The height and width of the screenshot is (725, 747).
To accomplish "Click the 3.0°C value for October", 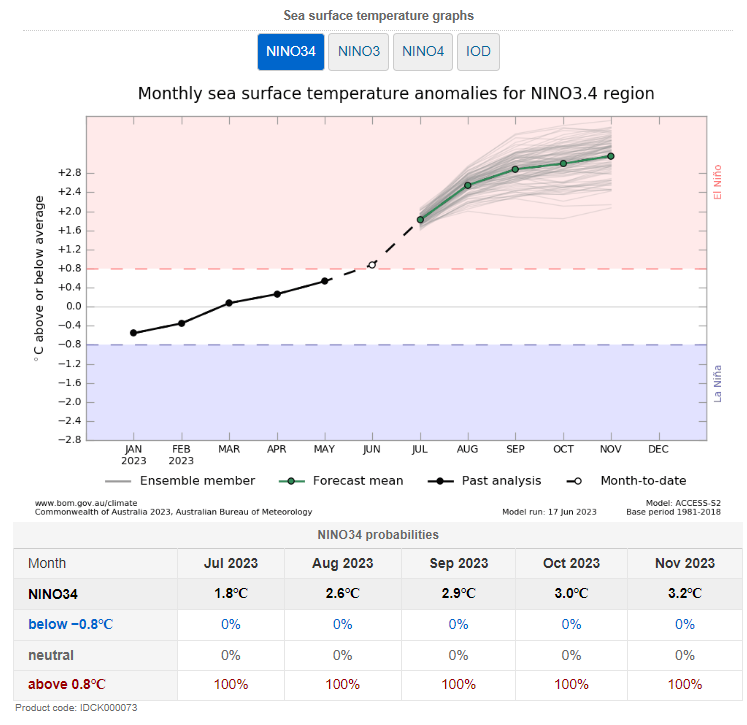I will point(571,594).
